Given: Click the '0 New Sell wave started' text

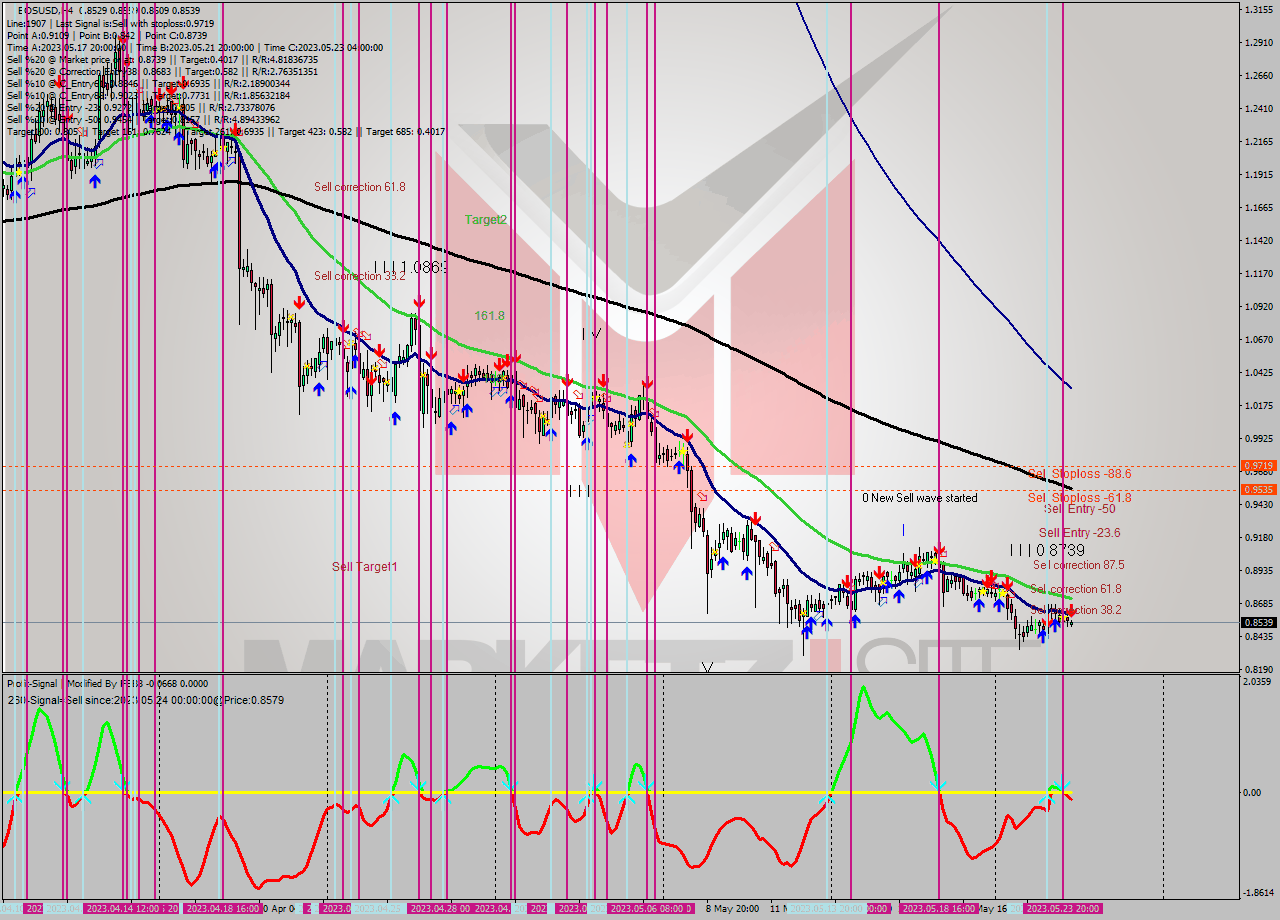Looking at the screenshot, I should [920, 498].
